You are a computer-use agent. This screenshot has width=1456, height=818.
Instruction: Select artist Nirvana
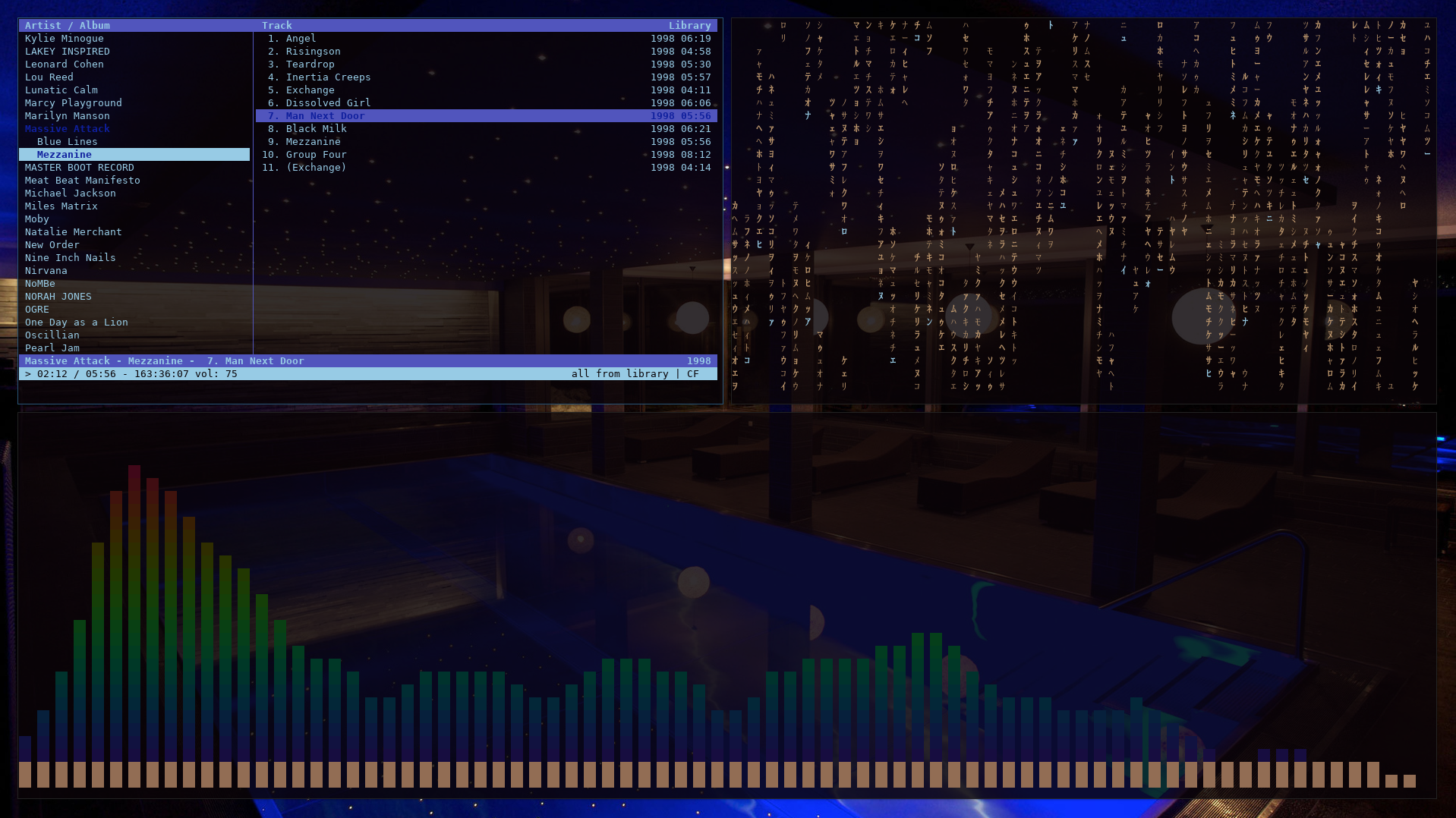(46, 271)
